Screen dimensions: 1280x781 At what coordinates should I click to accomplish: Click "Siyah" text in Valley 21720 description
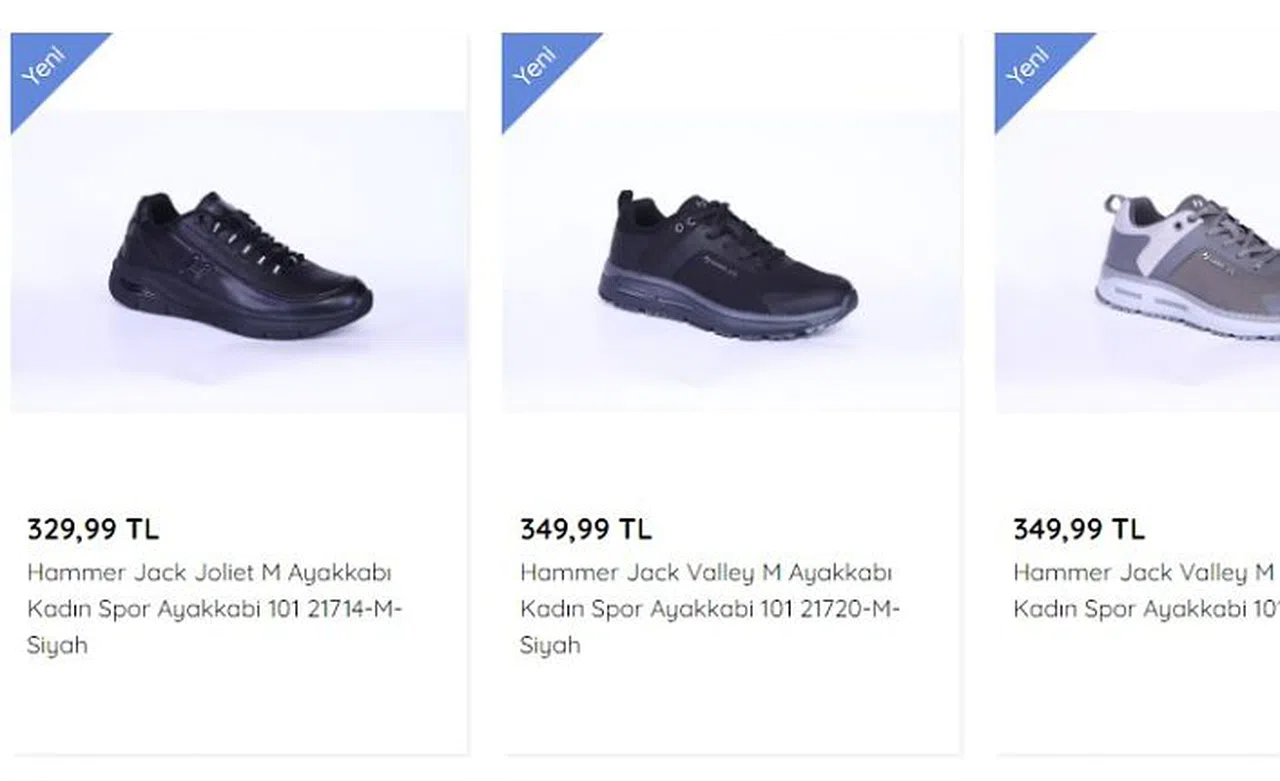coord(550,645)
